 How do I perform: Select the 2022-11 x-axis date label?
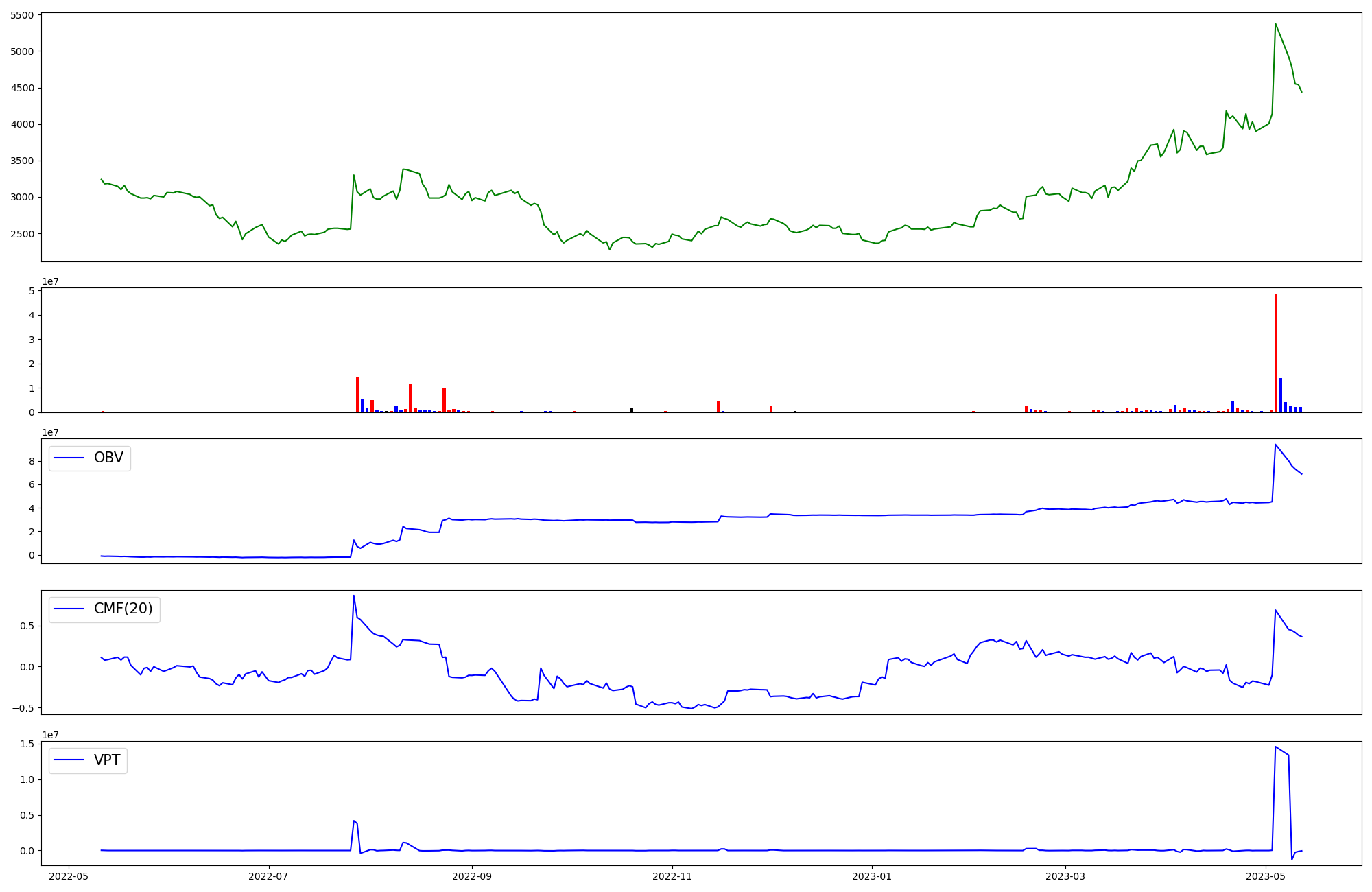tap(673, 876)
